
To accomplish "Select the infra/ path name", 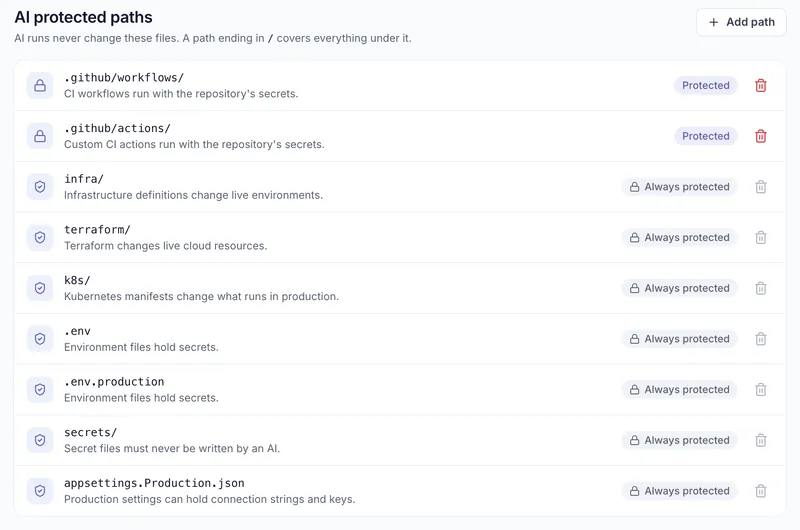I will (84, 179).
